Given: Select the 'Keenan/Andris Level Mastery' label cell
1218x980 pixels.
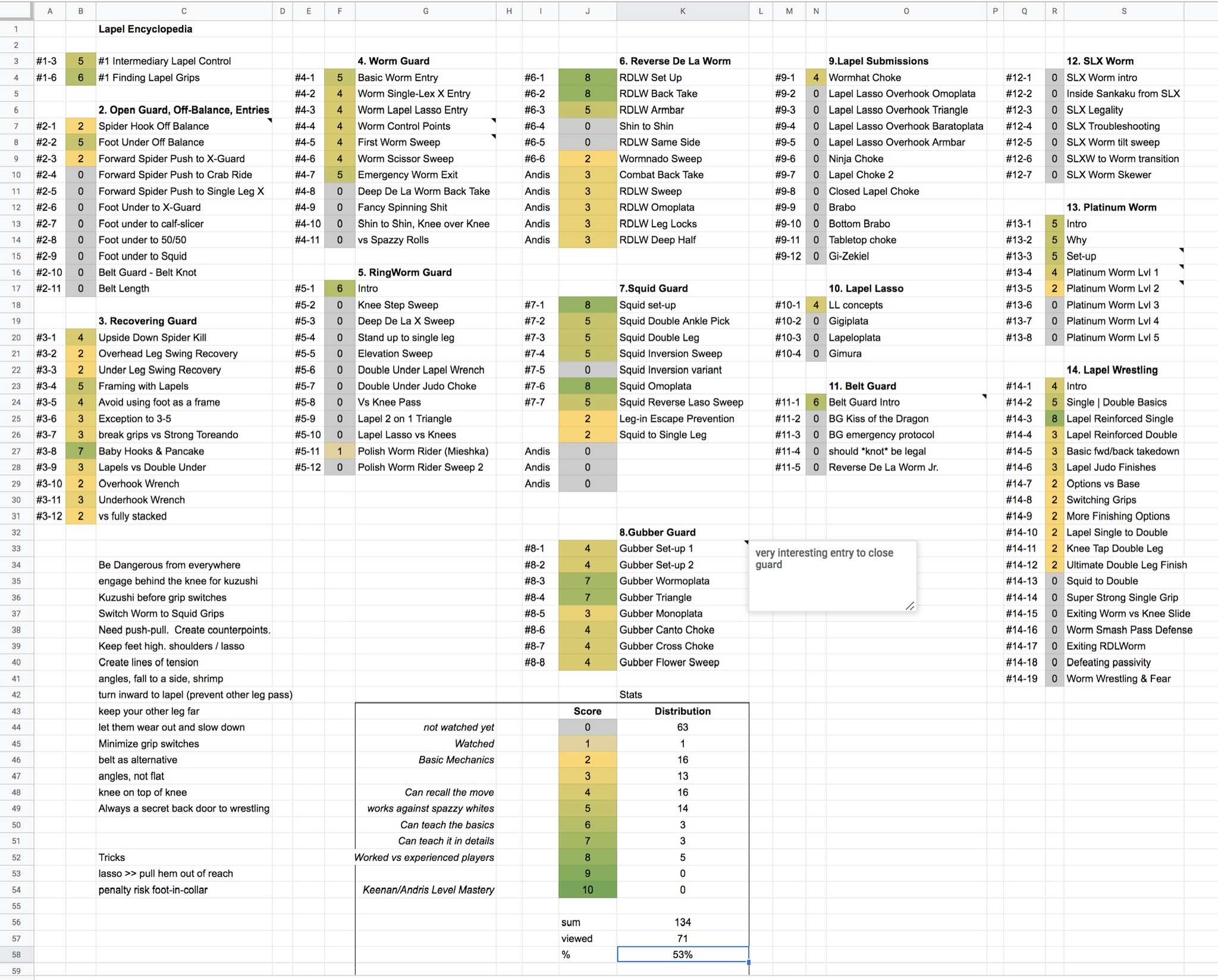Looking at the screenshot, I should pyautogui.click(x=428, y=890).
